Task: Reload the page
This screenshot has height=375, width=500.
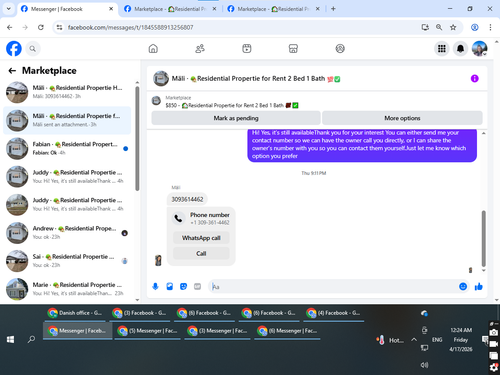Action: [x=41, y=27]
